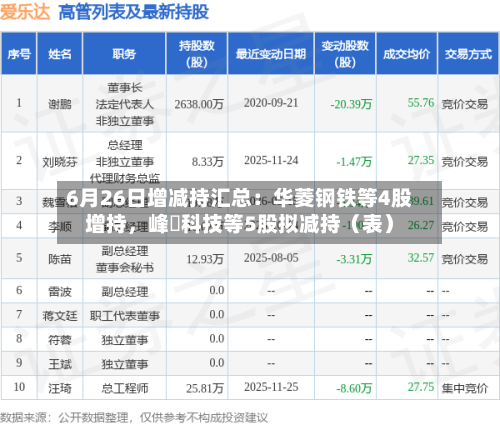Select the 成交均价 column header

click(x=406, y=54)
